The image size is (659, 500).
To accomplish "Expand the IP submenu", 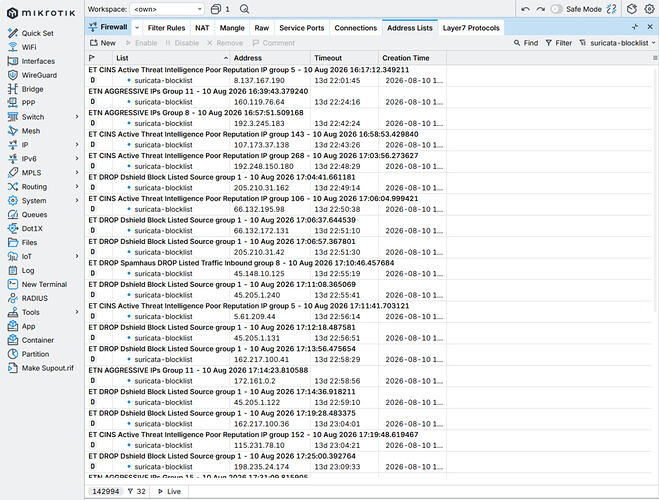I will [x=77, y=145].
